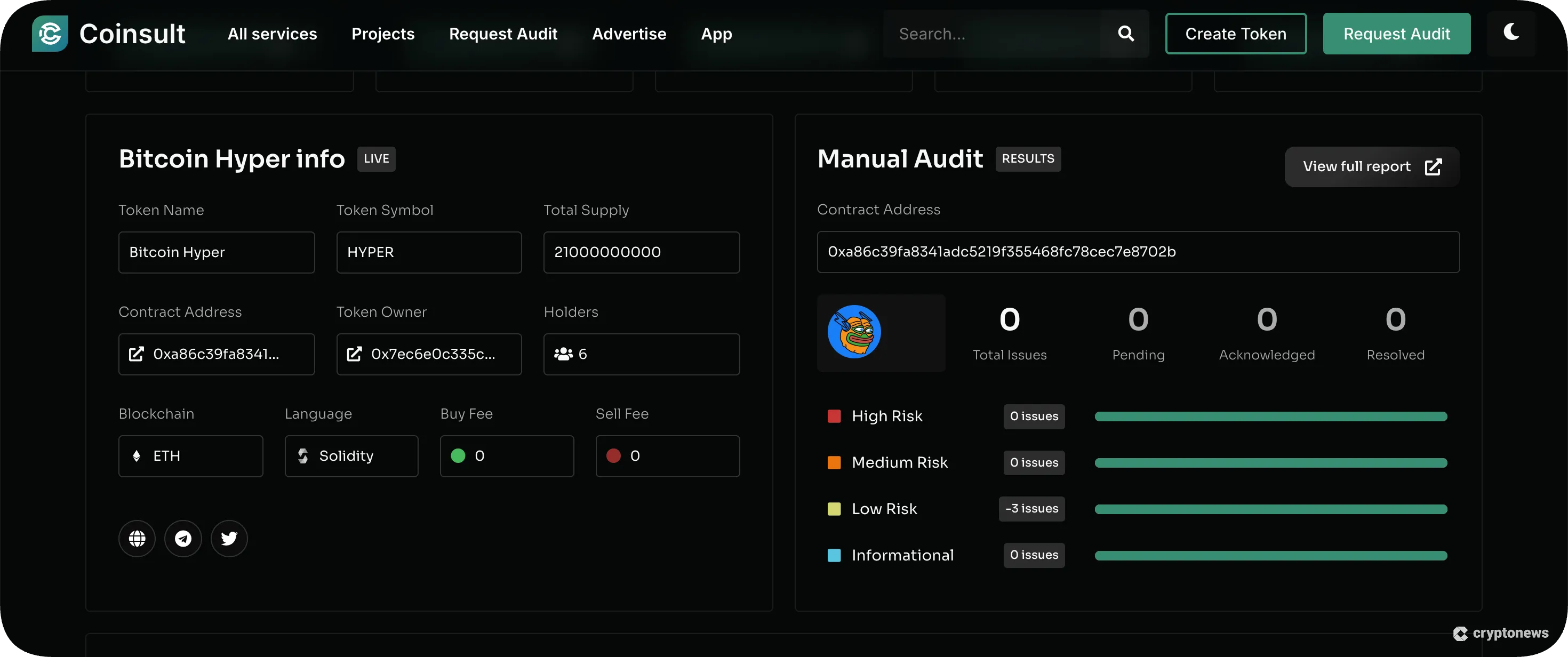Select the Projects menu item
Screen dimensions: 1568x657
click(x=383, y=34)
